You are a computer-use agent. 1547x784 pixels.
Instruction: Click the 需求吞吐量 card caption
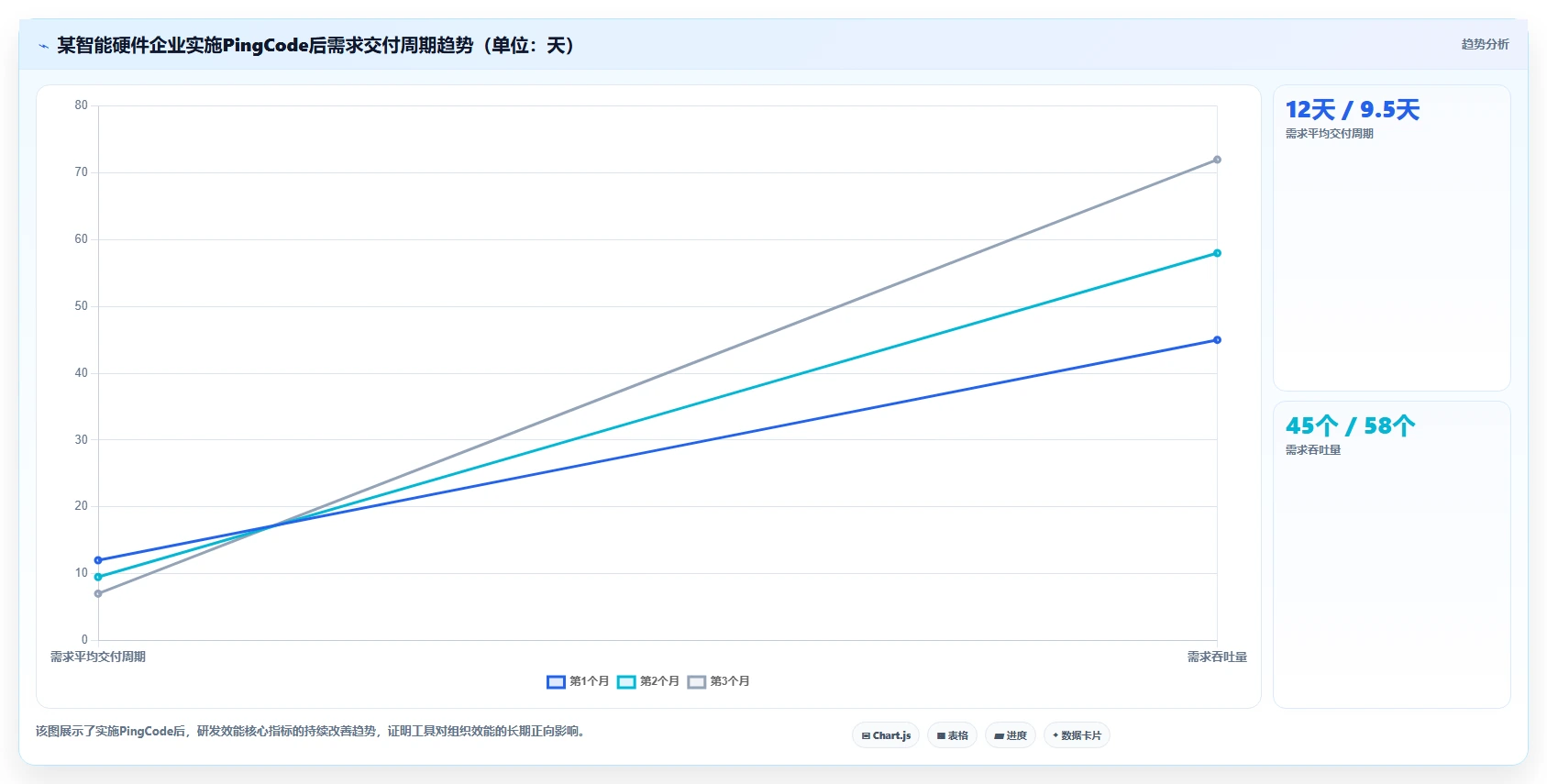(x=1313, y=449)
